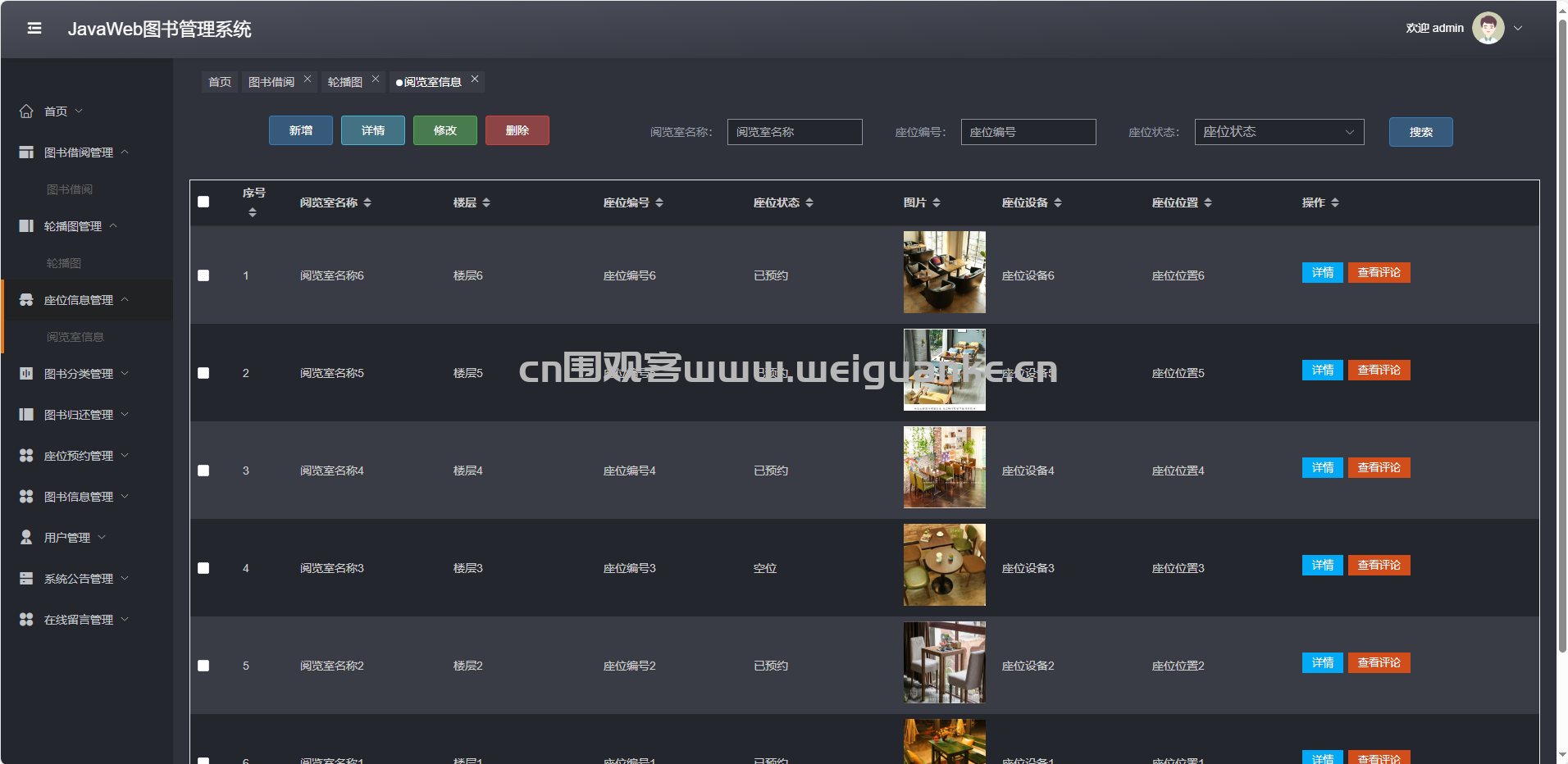Click the home icon in sidebar
Viewport: 1568px width, 764px height.
pos(26,111)
